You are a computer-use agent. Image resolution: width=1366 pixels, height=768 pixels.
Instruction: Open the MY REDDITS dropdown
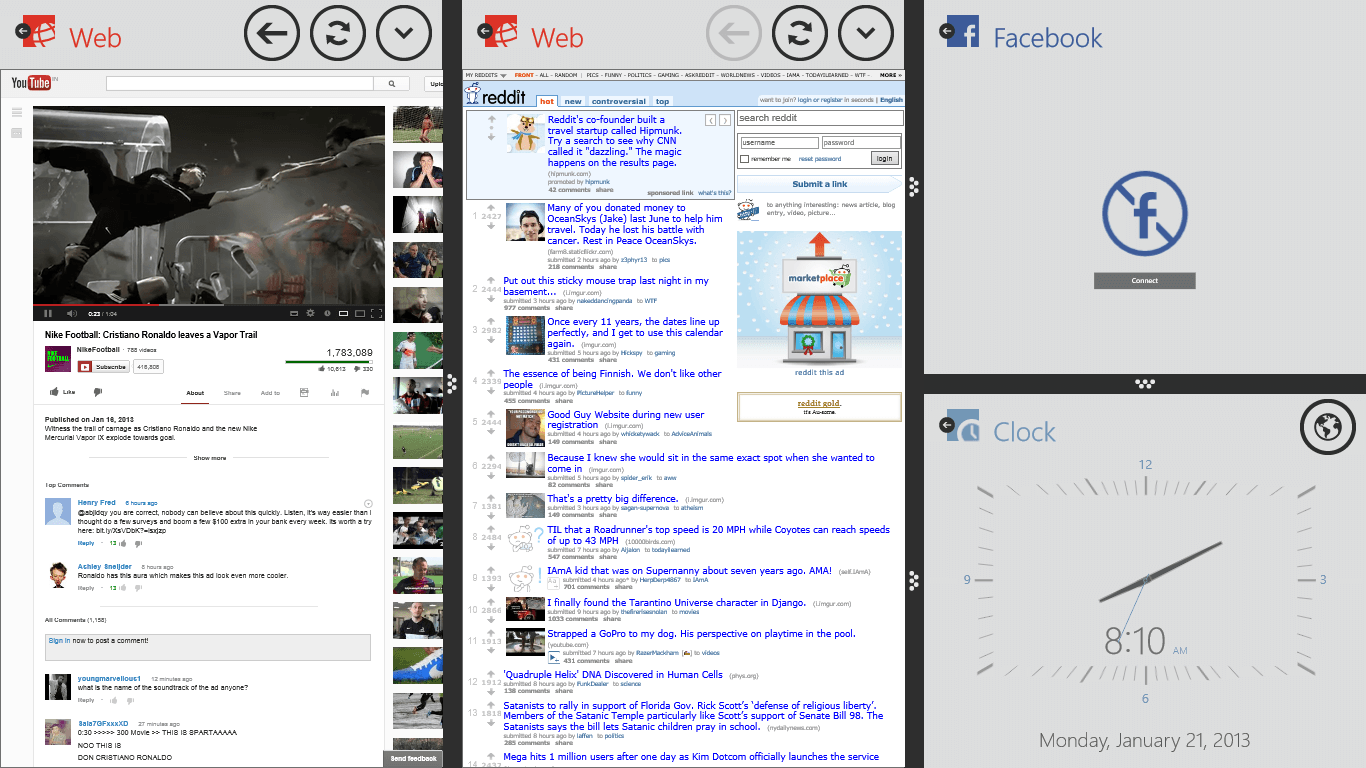click(x=485, y=75)
